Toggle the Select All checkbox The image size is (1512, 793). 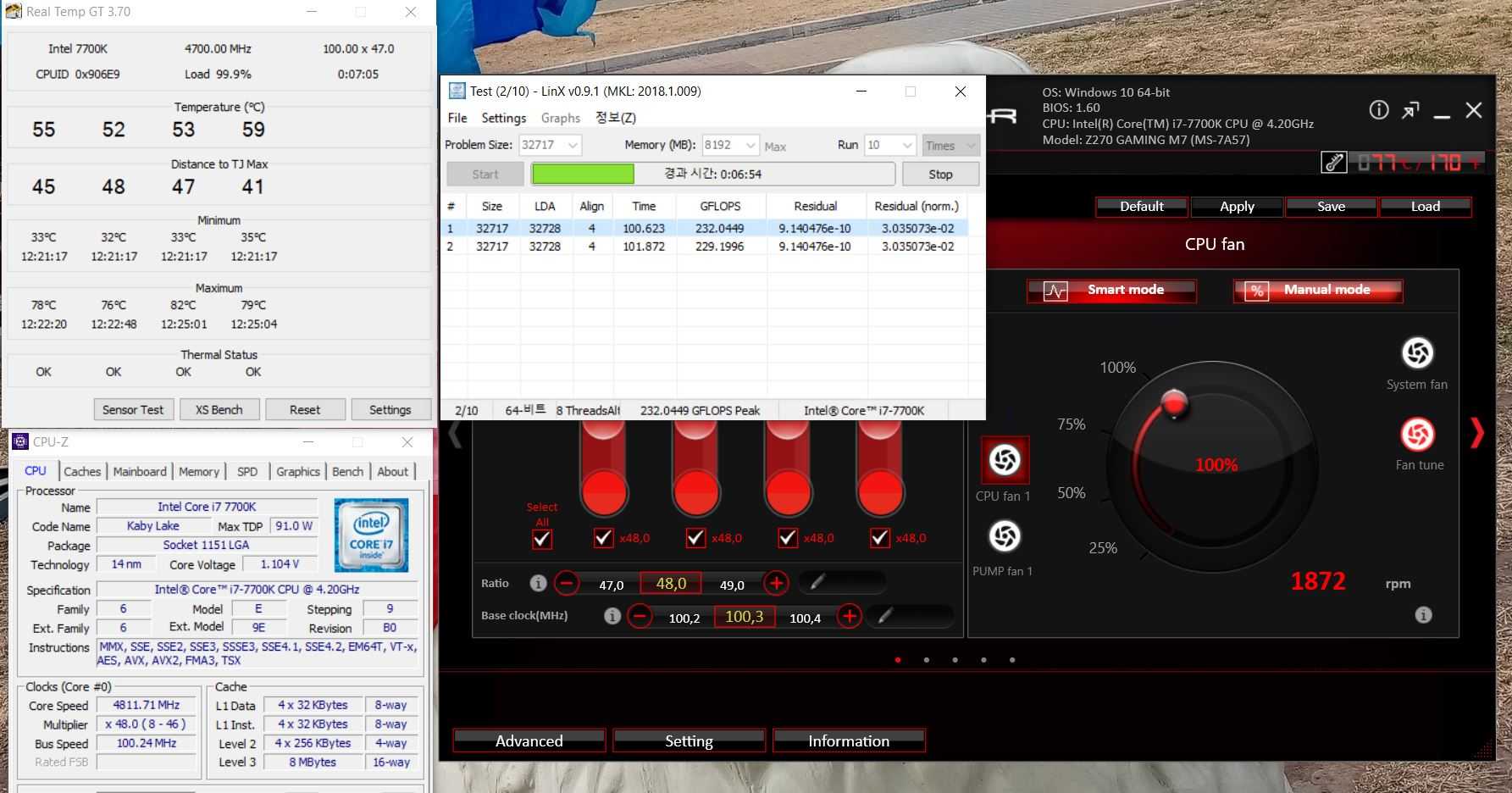(x=542, y=539)
